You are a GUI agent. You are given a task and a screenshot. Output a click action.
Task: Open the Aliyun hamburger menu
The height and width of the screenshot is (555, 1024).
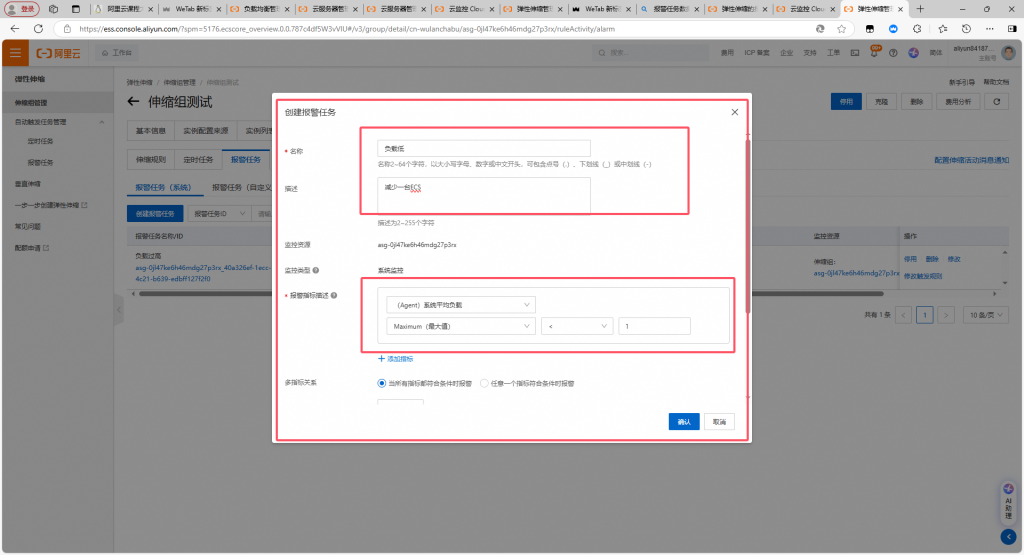(16, 52)
